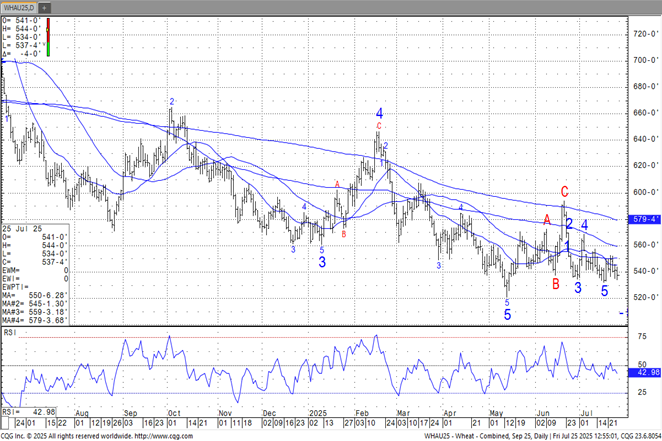Click the small blue 2 label at October high
Screen dimensions: 662x441
tap(172, 102)
